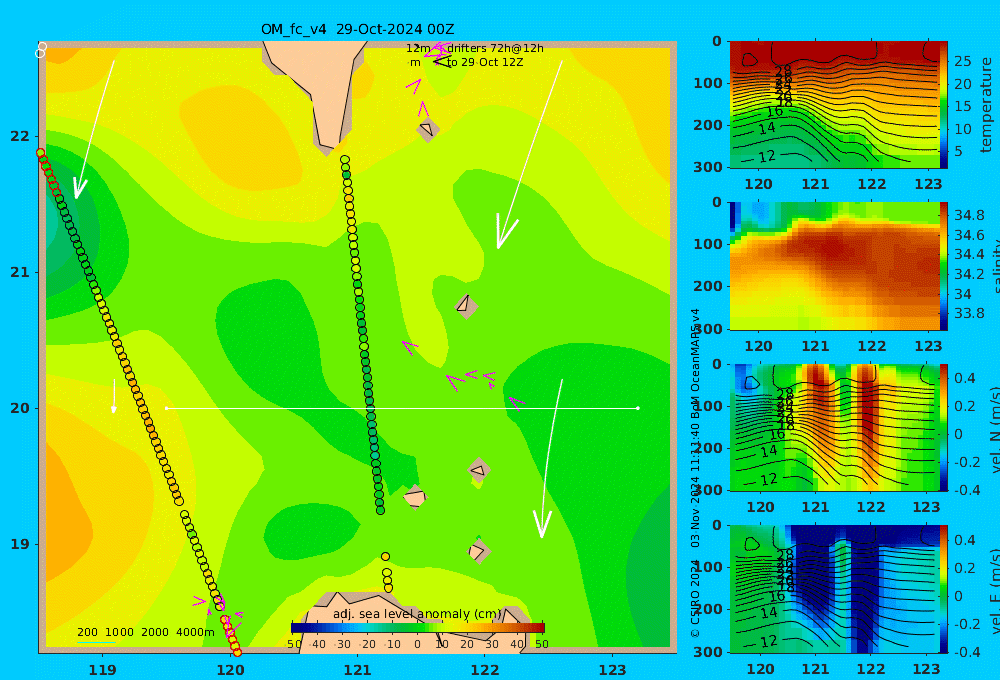Click the title "OM_fc_v4 29-Oct-2024 00Z"
The height and width of the screenshot is (680, 1000).
[x=357, y=29]
